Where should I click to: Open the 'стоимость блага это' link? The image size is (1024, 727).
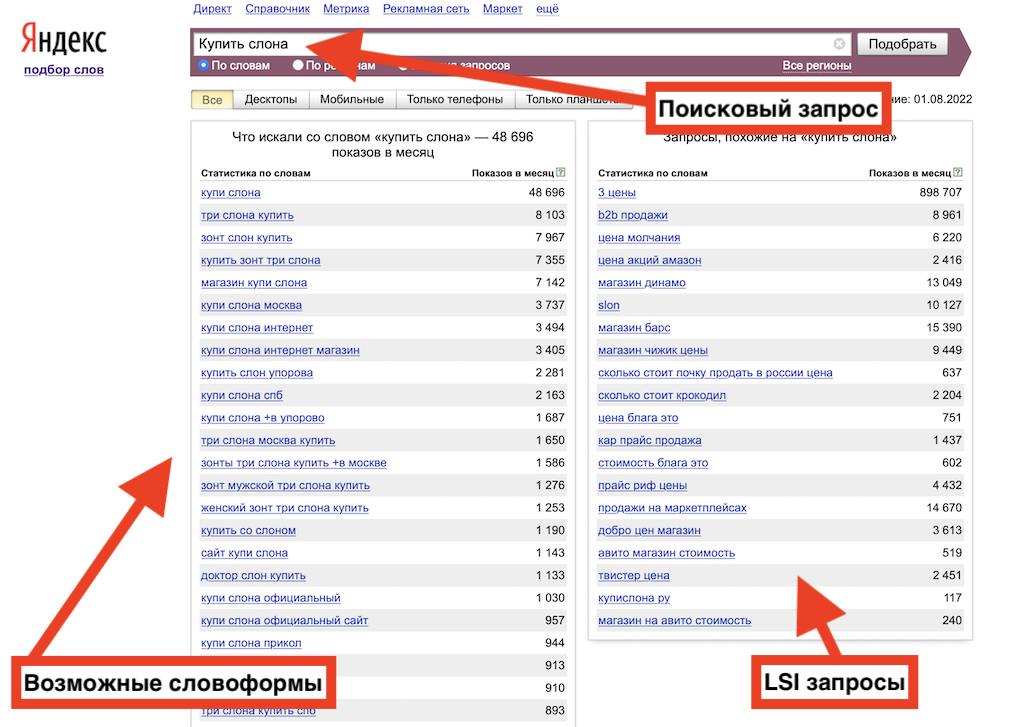click(x=653, y=463)
